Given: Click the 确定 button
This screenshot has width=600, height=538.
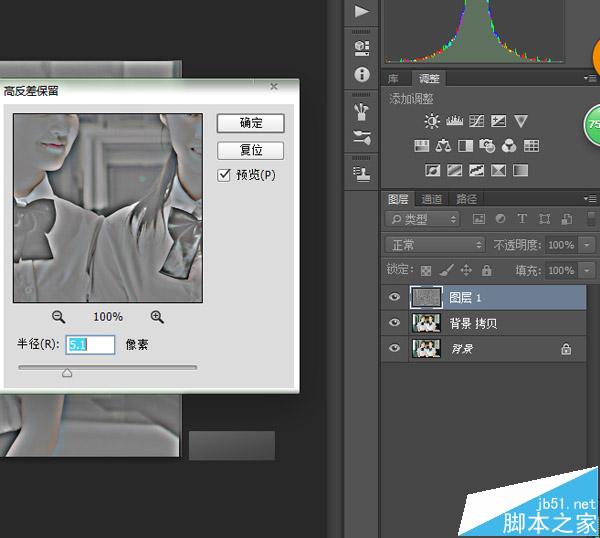Looking at the screenshot, I should (x=251, y=123).
